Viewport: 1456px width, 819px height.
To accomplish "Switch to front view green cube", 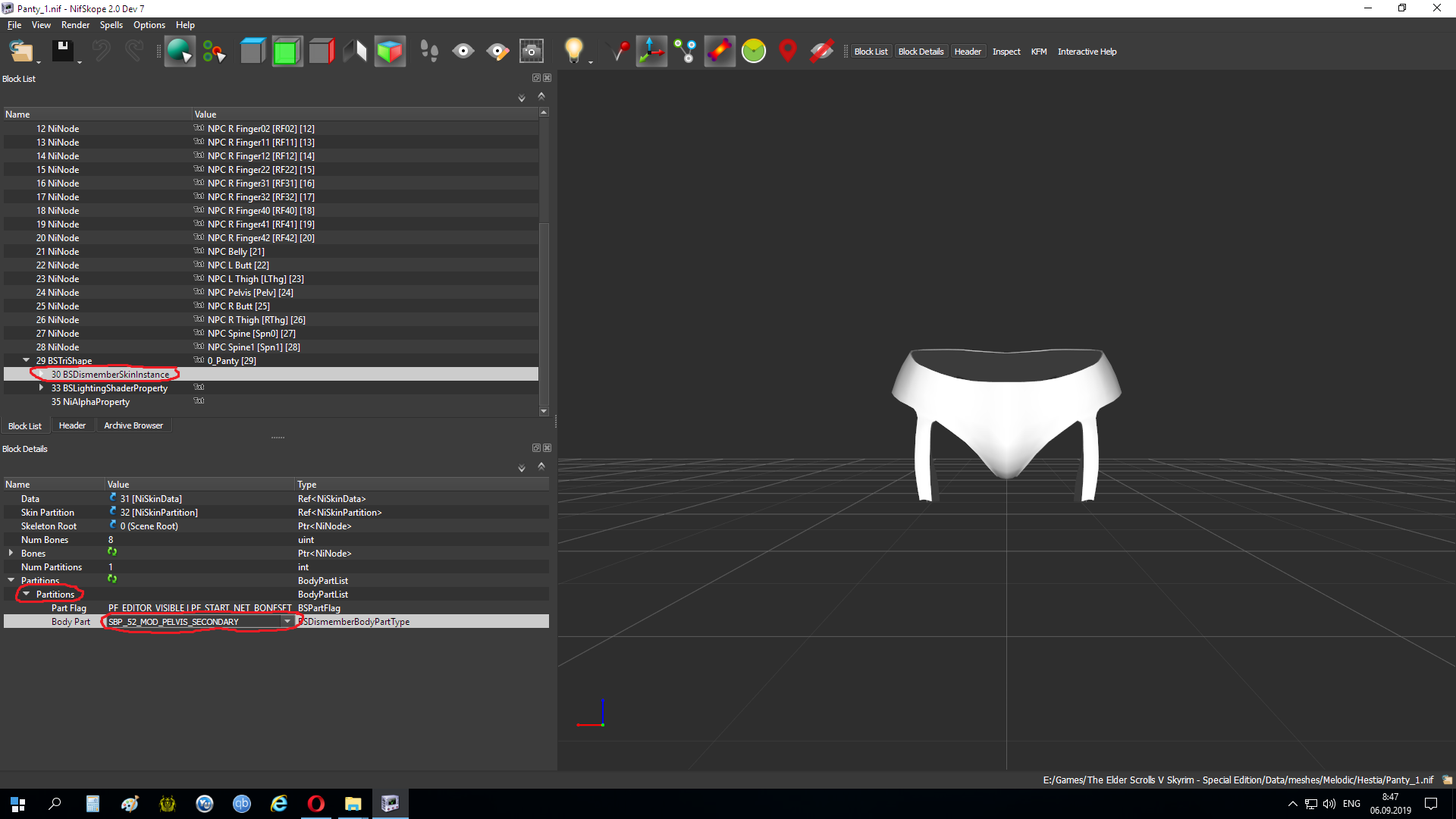I will (x=287, y=52).
